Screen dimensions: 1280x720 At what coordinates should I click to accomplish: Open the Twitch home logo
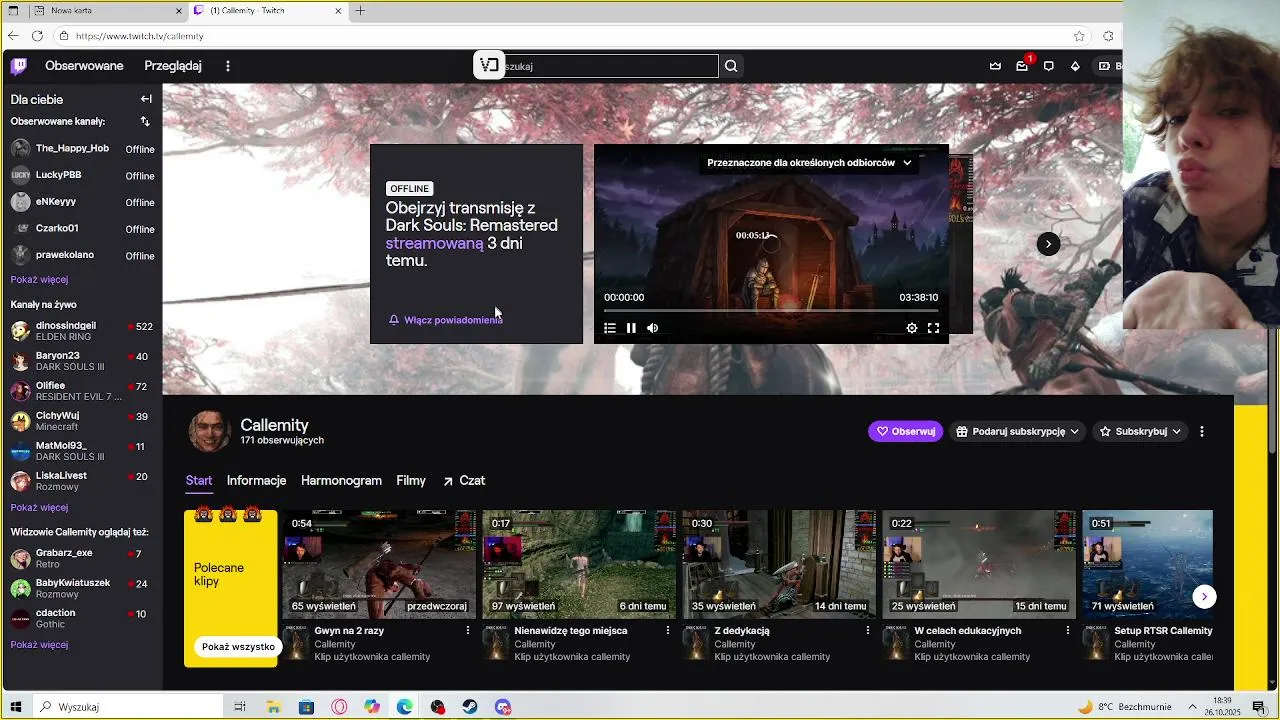(19, 66)
